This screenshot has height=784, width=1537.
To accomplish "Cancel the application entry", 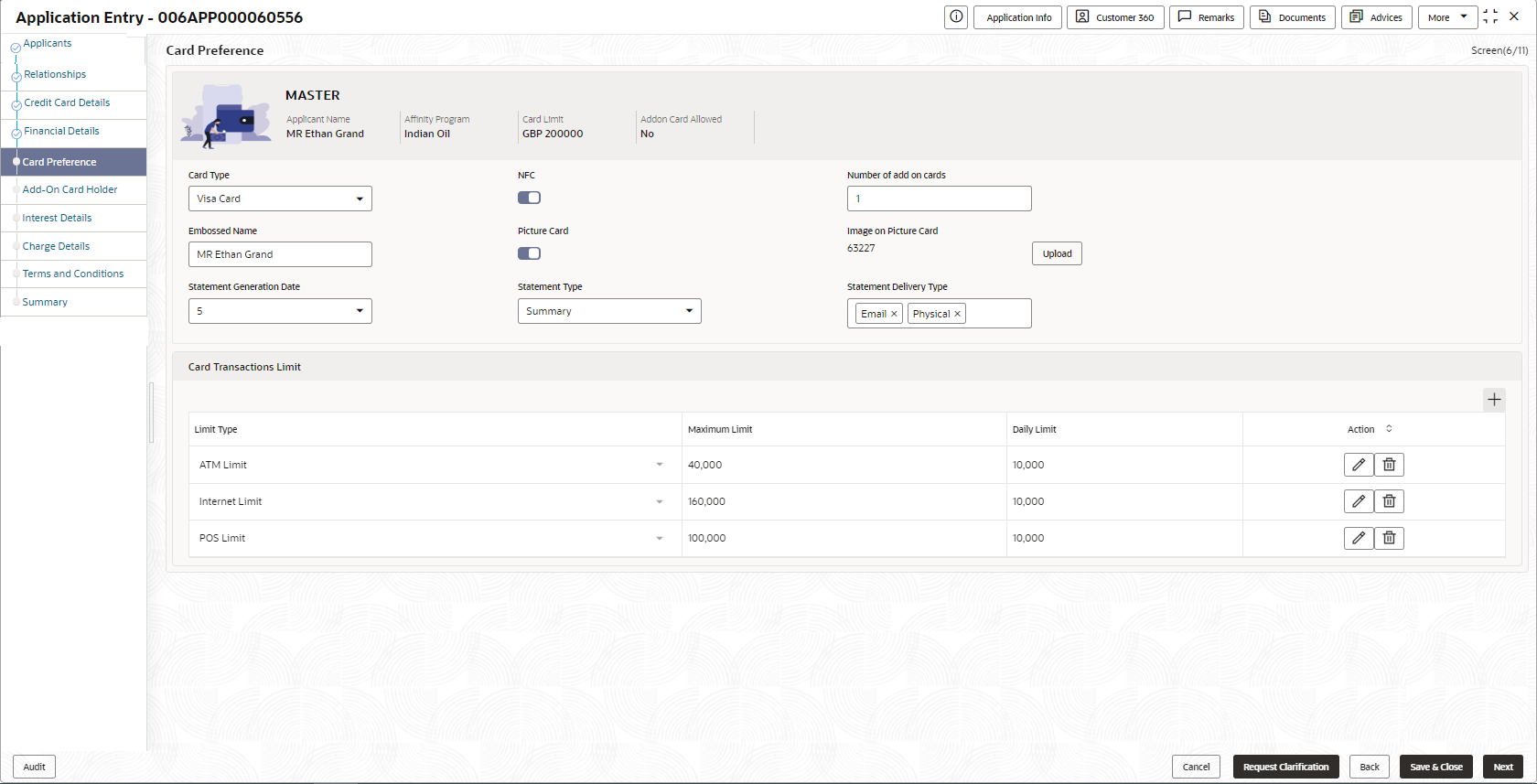I will pos(1196,767).
